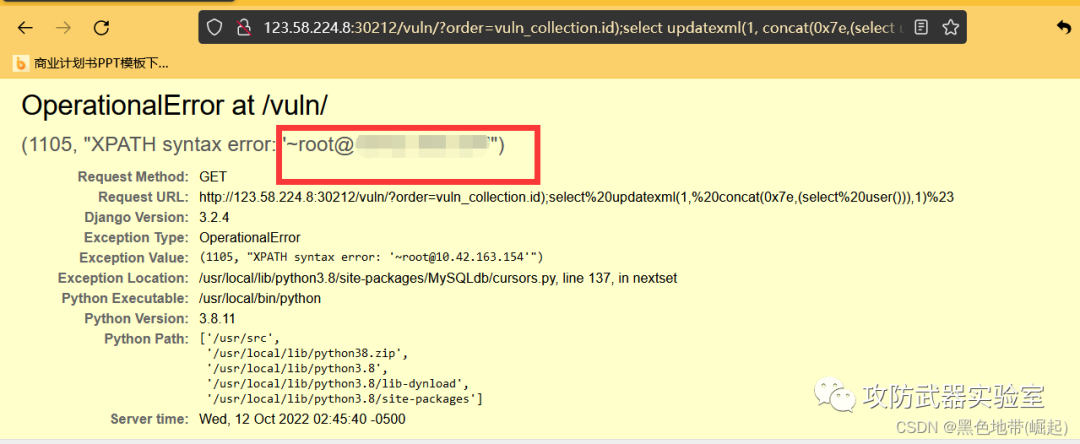Click the 'Server time:' label
Viewport: 1080px width, 444px height.
click(x=149, y=419)
